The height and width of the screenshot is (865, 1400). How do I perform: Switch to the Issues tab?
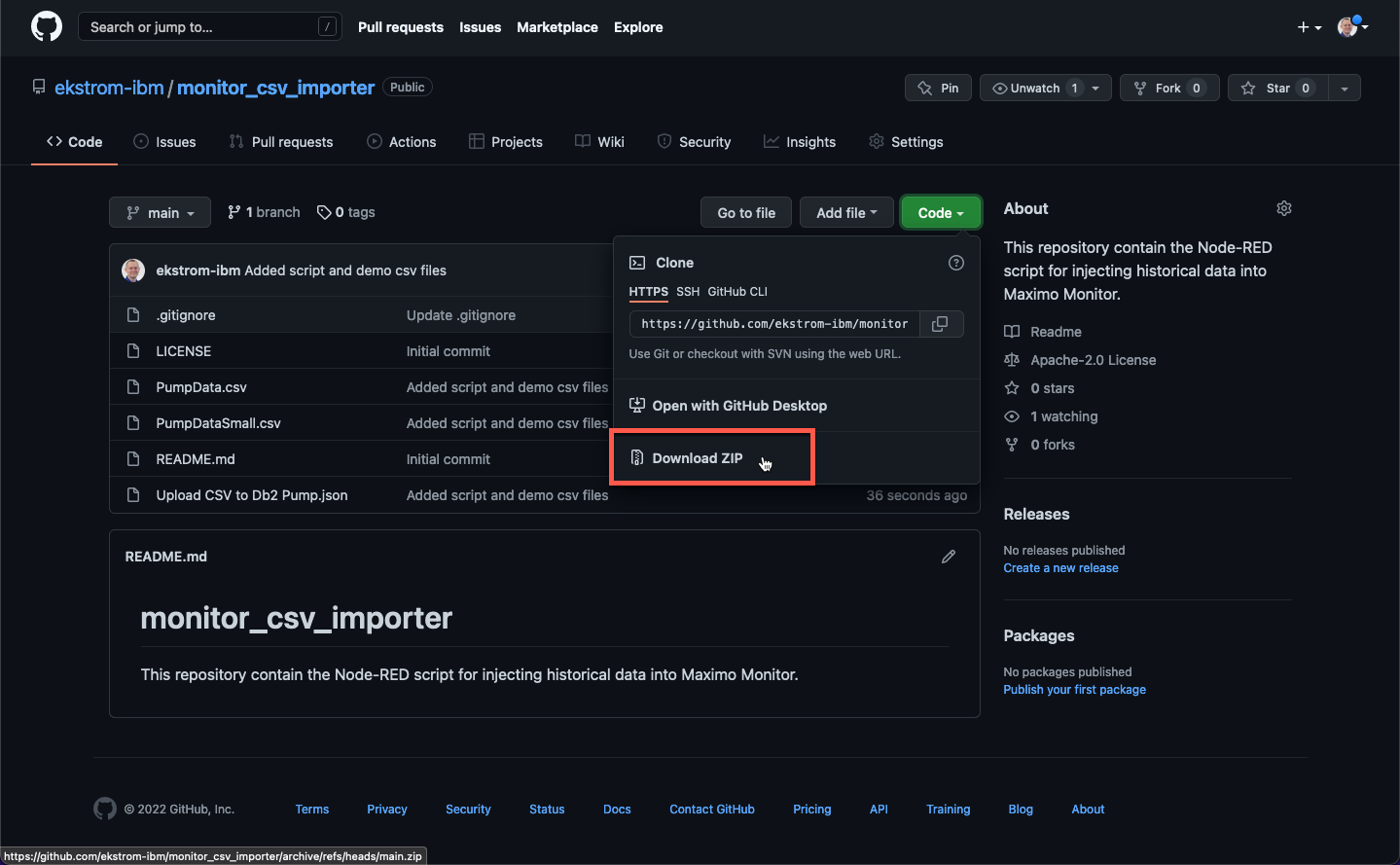pyautogui.click(x=164, y=142)
